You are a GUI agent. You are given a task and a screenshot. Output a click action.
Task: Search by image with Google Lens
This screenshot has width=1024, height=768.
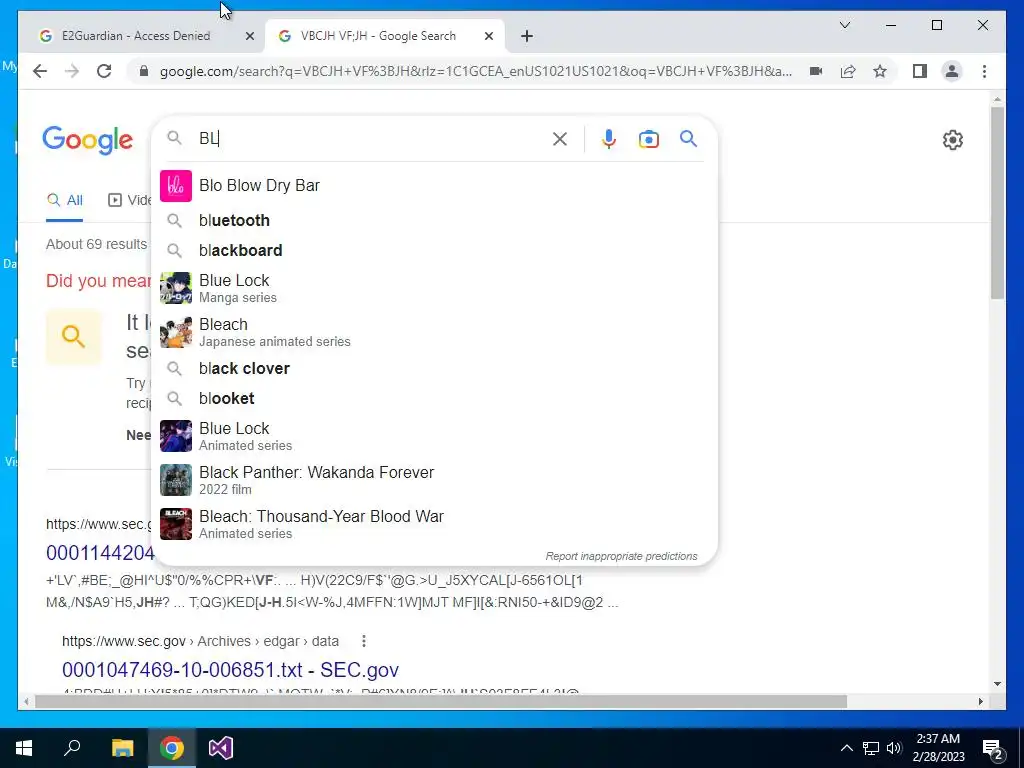click(x=648, y=139)
